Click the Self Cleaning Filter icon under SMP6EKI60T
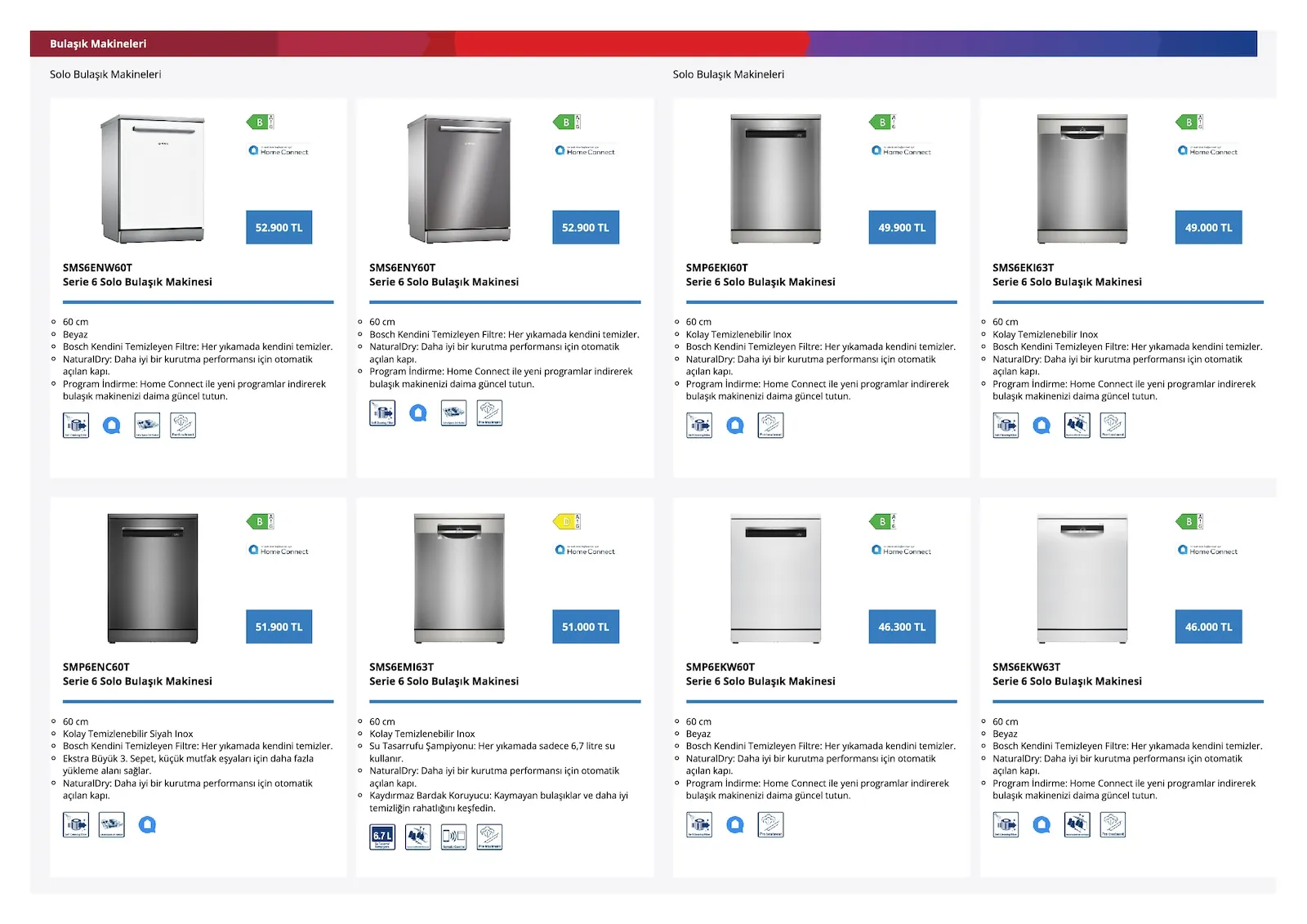 pos(699,425)
